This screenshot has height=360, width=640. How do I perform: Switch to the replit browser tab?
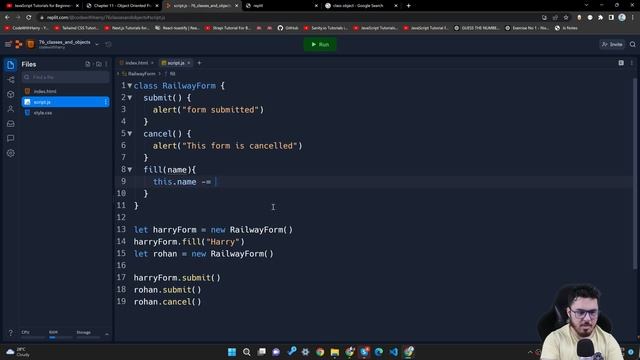(x=282, y=6)
